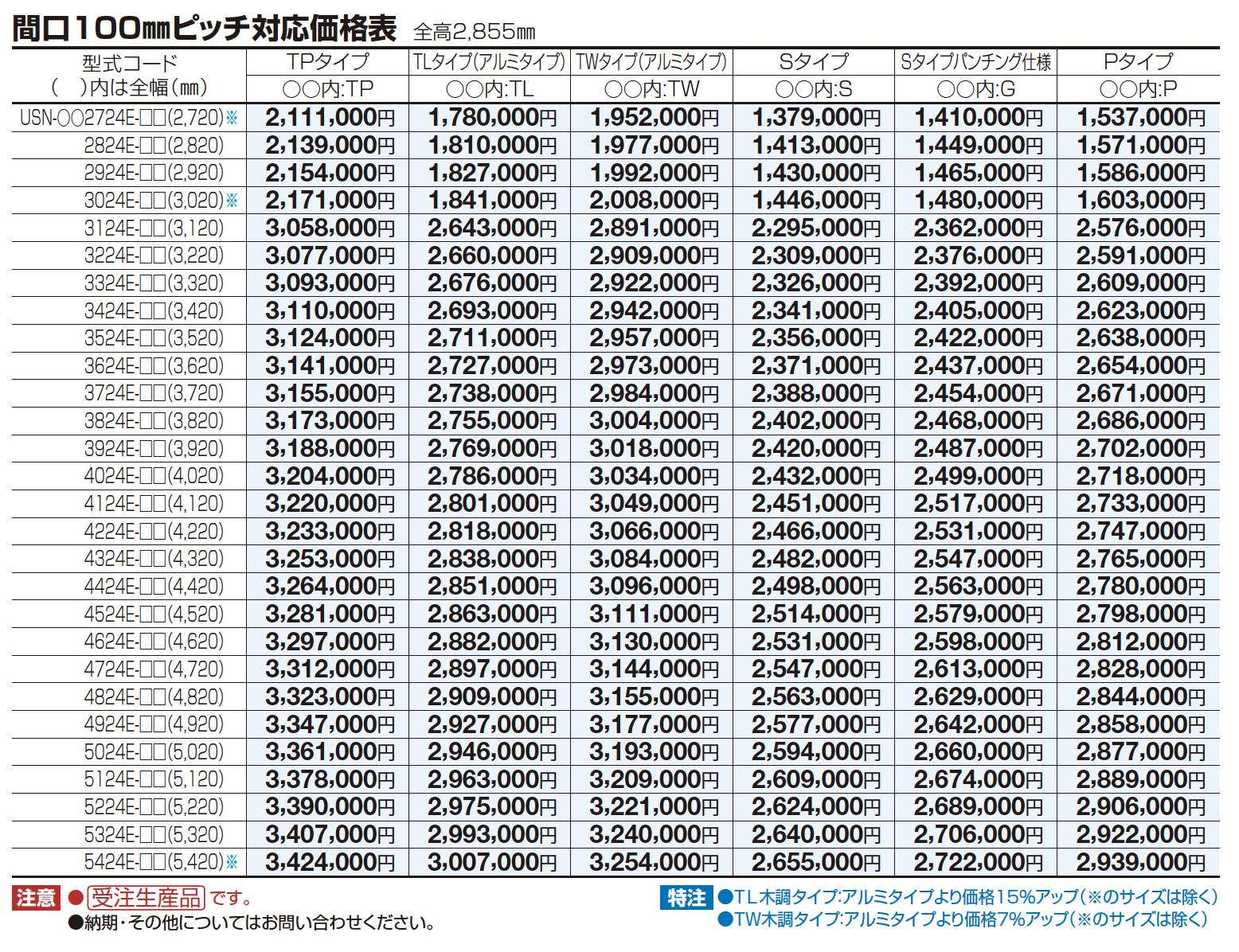
Task: Click price 2,111,000円 in TP column
Action: point(330,118)
